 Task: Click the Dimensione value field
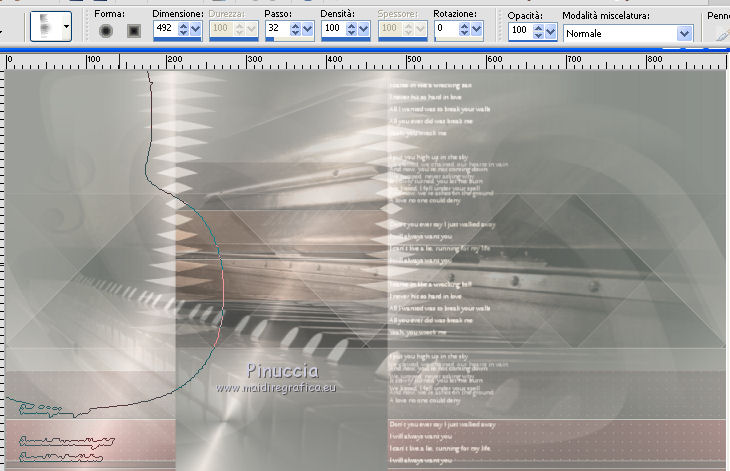pos(165,28)
